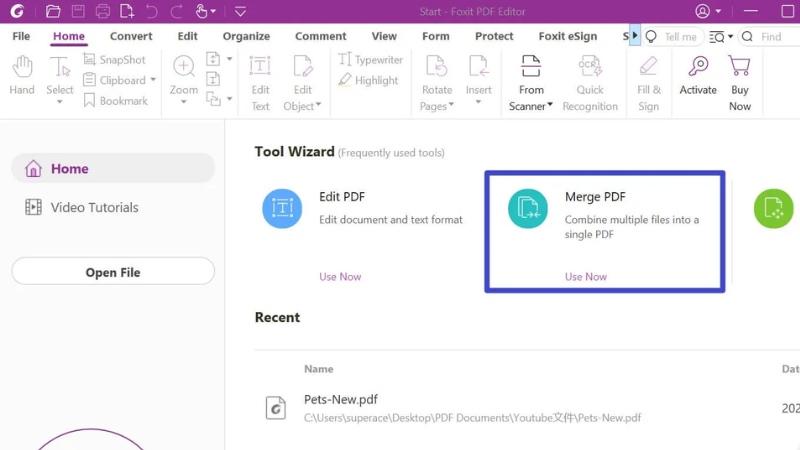Click the Tell me search field
This screenshot has height=450, width=800.
click(x=673, y=37)
